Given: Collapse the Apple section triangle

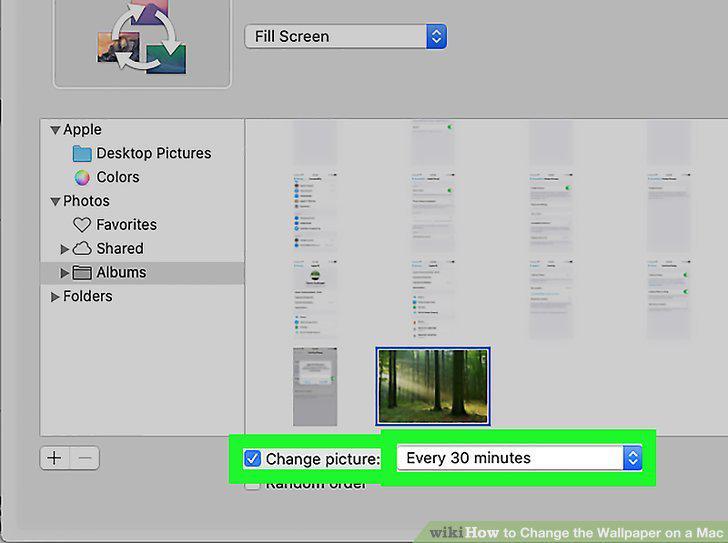Looking at the screenshot, I should click(x=55, y=130).
